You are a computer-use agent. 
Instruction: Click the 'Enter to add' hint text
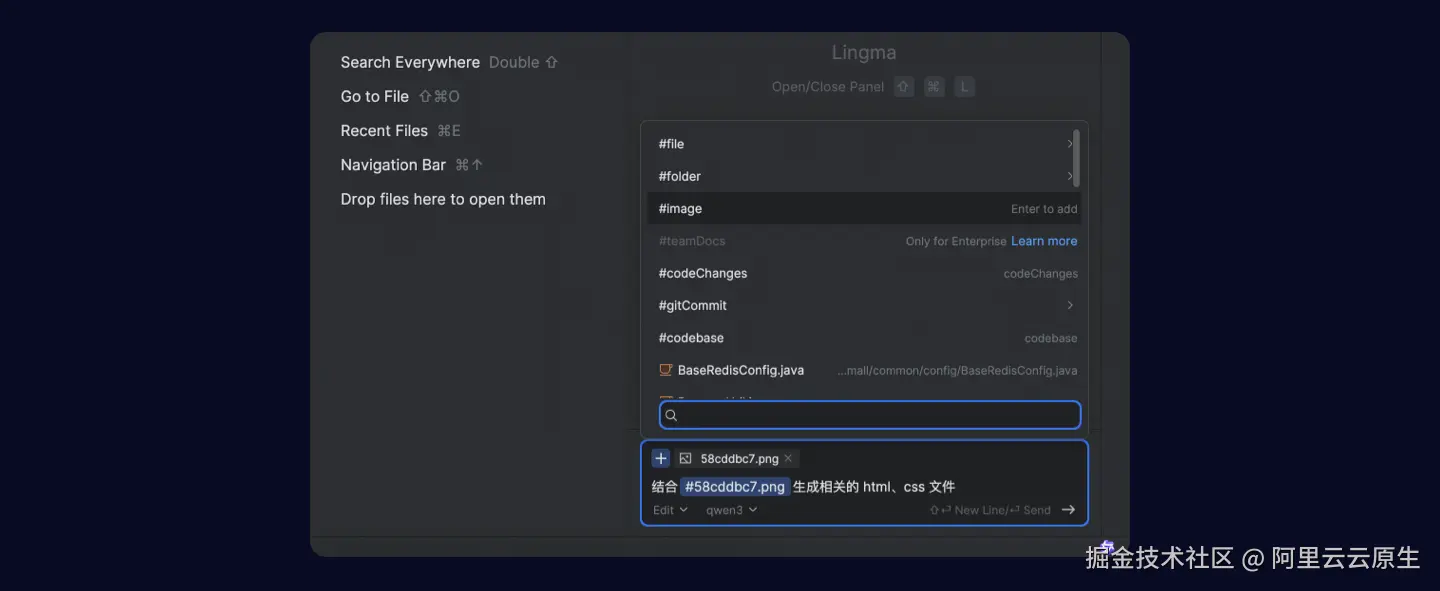(1044, 209)
